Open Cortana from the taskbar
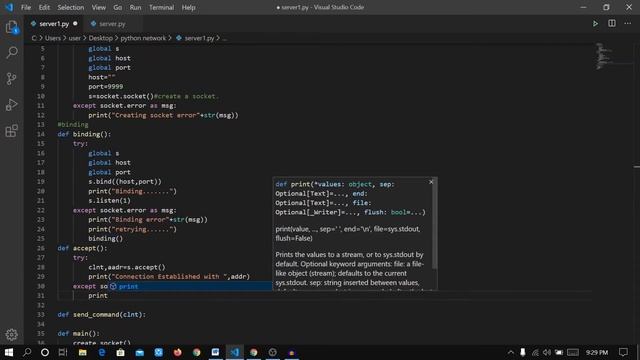Image resolution: width=640 pixels, height=360 pixels. tap(45, 352)
